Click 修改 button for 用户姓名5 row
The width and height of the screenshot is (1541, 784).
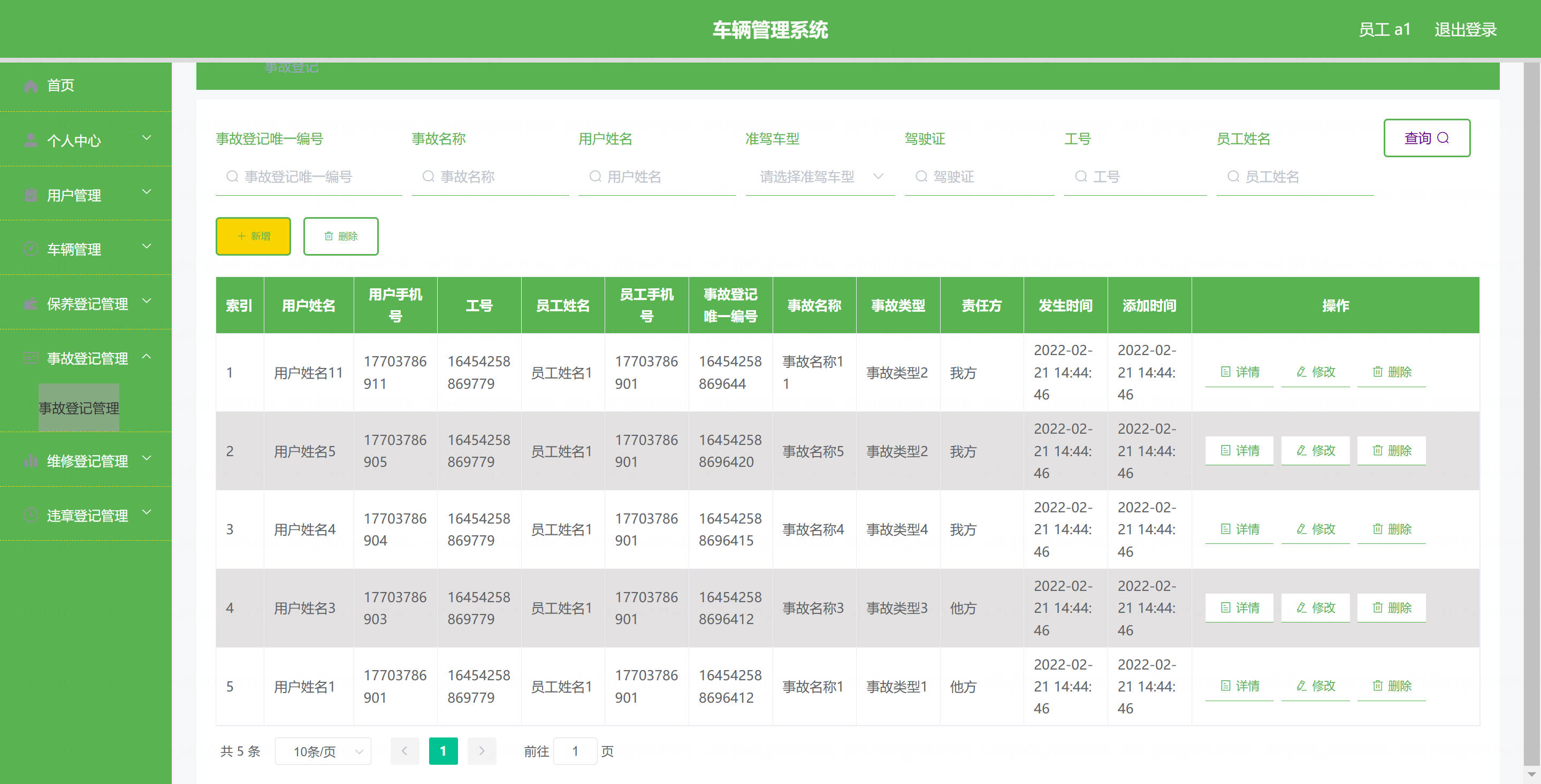click(1316, 450)
